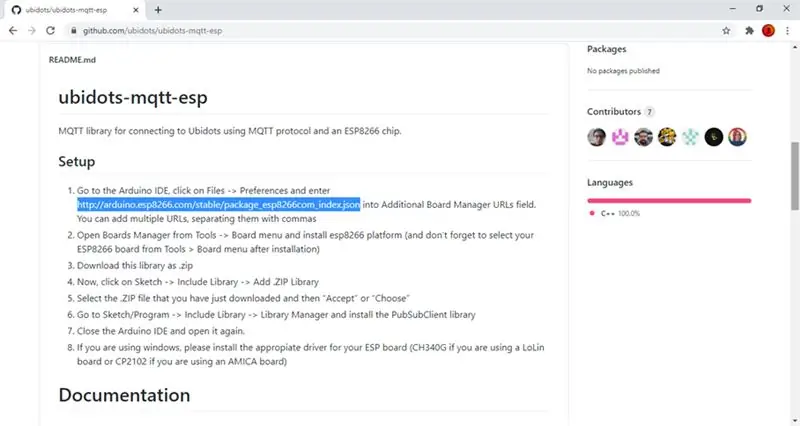
Task: Open a new tab with plus button
Action: 158,10
